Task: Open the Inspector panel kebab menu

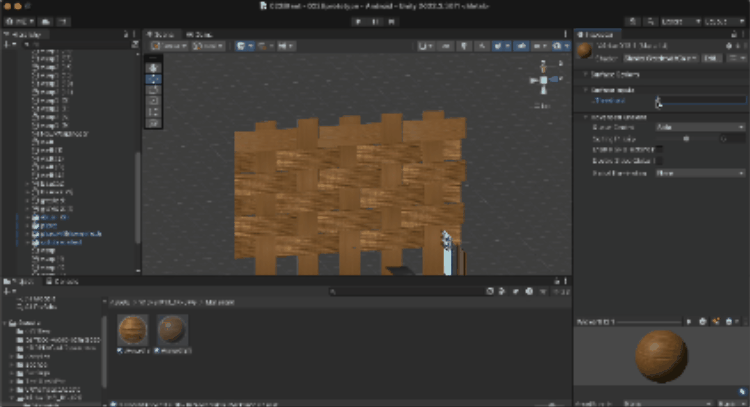Action: 744,34
